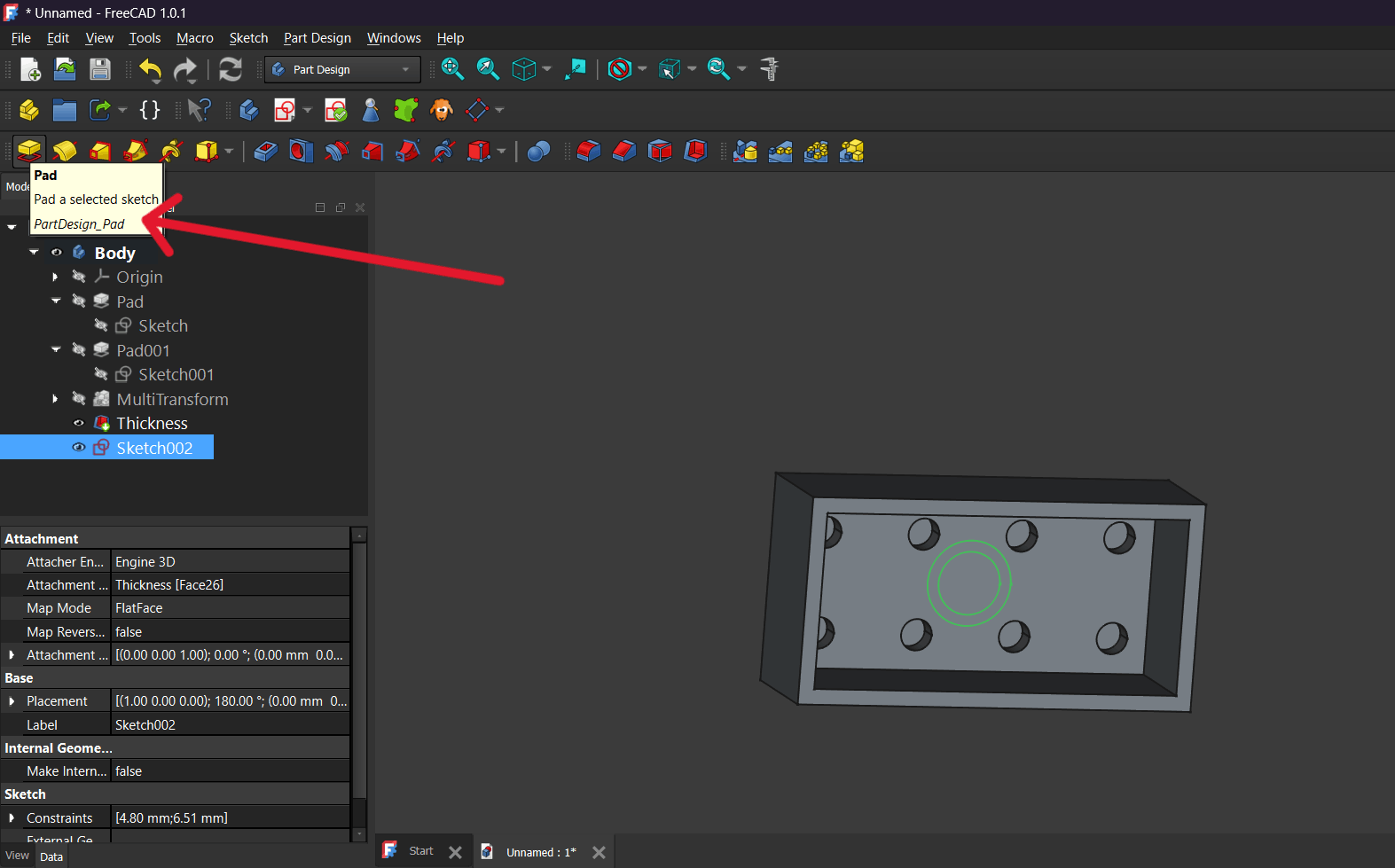Select the Subtractive Loft tool
The height and width of the screenshot is (868, 1395).
372,151
